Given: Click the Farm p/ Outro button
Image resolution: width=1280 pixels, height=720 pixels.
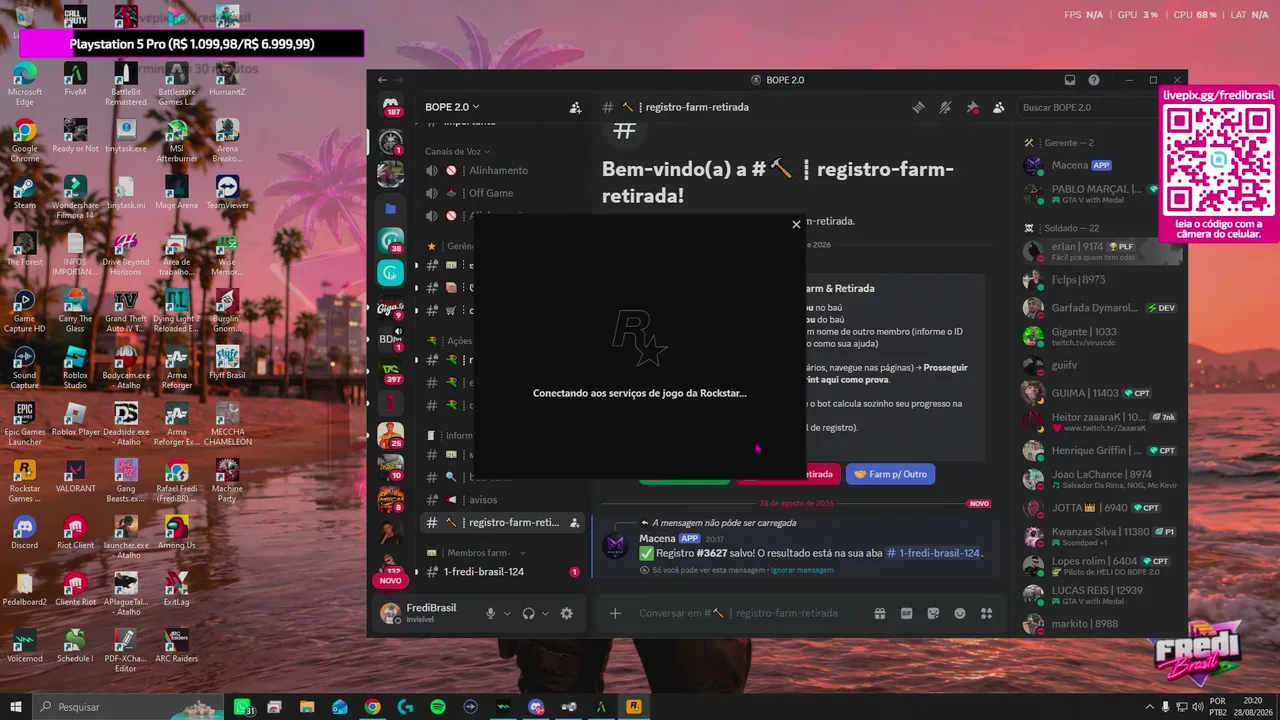Looking at the screenshot, I should (x=890, y=474).
